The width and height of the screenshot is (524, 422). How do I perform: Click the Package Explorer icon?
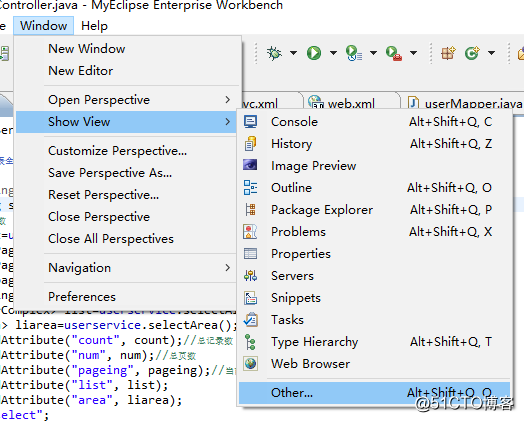tap(250, 209)
